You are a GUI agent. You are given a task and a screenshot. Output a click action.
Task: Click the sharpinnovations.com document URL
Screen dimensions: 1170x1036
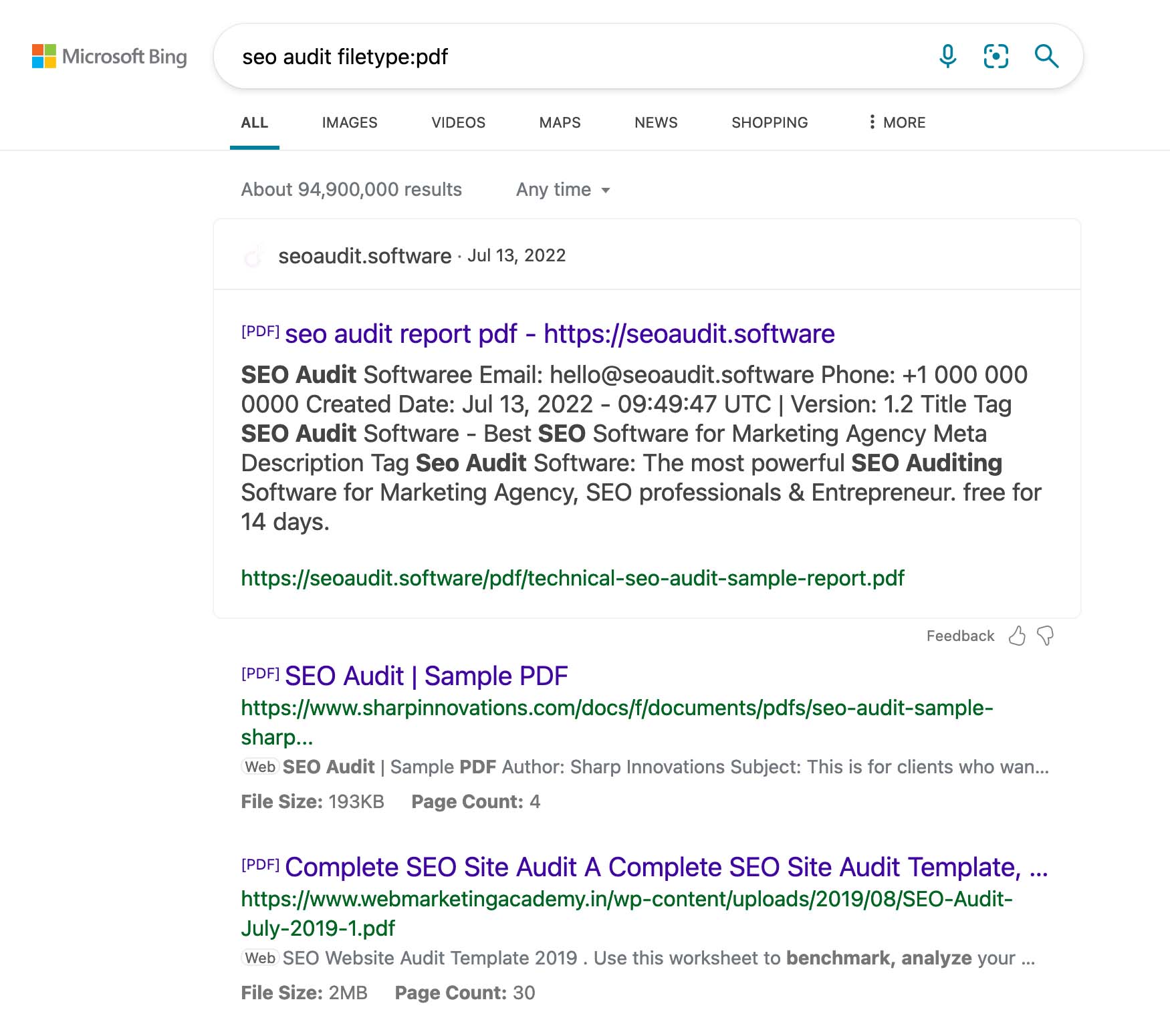(x=617, y=722)
